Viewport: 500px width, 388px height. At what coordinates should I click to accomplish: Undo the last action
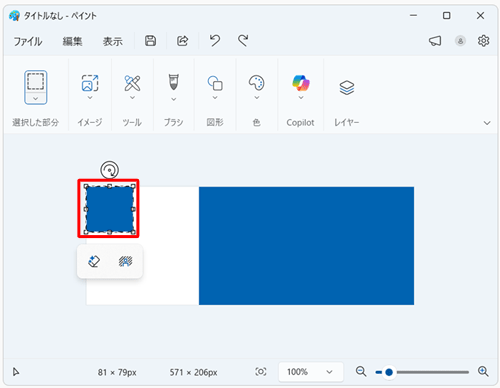coord(215,41)
